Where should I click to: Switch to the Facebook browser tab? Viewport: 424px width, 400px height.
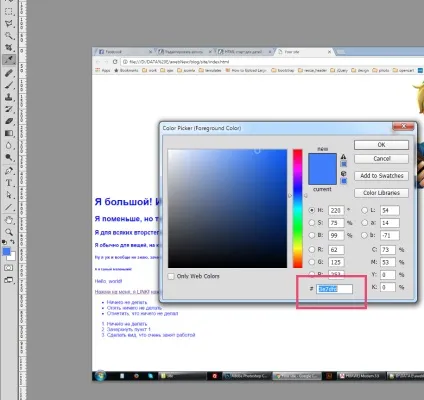point(124,52)
